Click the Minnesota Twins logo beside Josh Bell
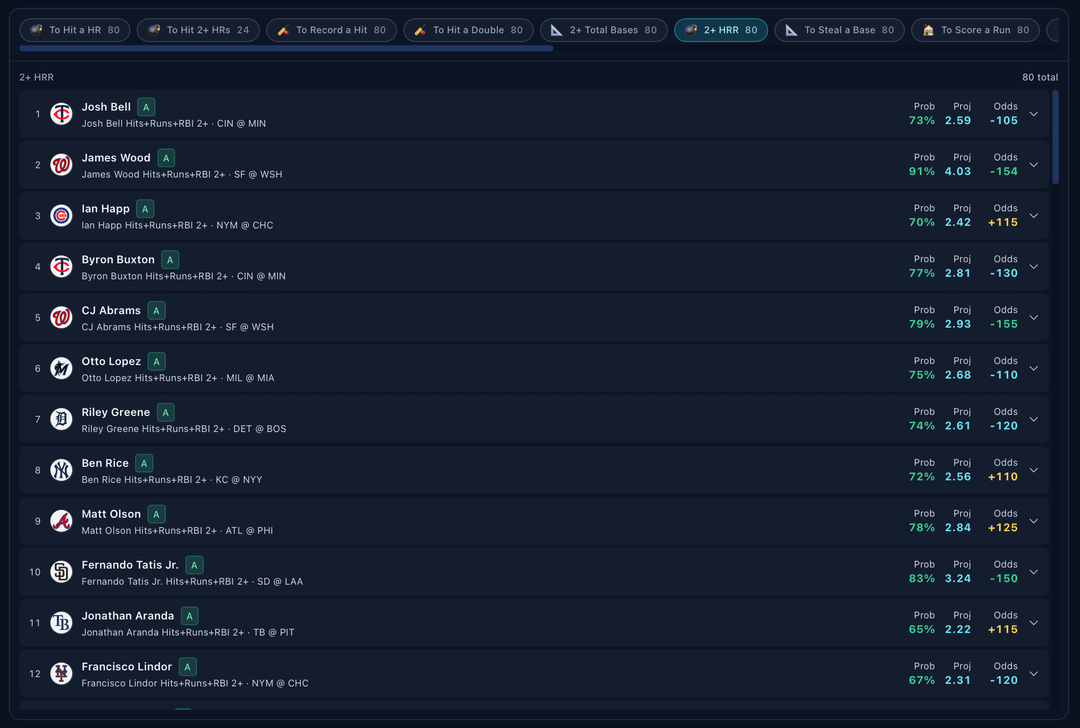The height and width of the screenshot is (728, 1080). click(x=61, y=114)
